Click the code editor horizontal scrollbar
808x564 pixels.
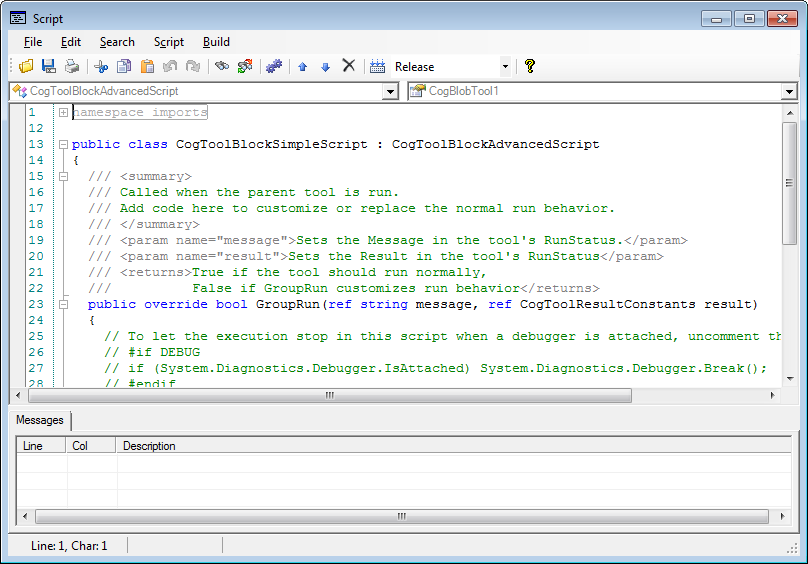coord(330,396)
